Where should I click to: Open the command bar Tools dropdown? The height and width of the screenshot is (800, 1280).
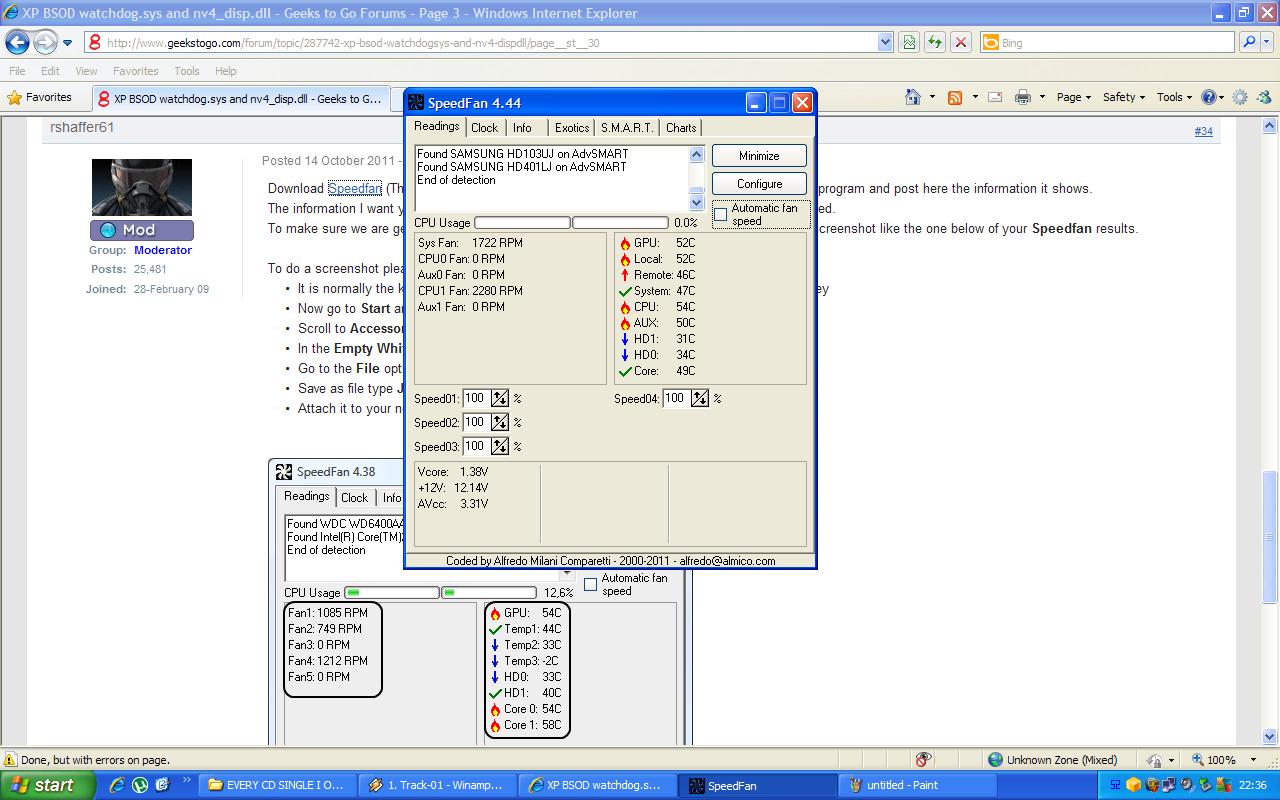tap(1175, 97)
